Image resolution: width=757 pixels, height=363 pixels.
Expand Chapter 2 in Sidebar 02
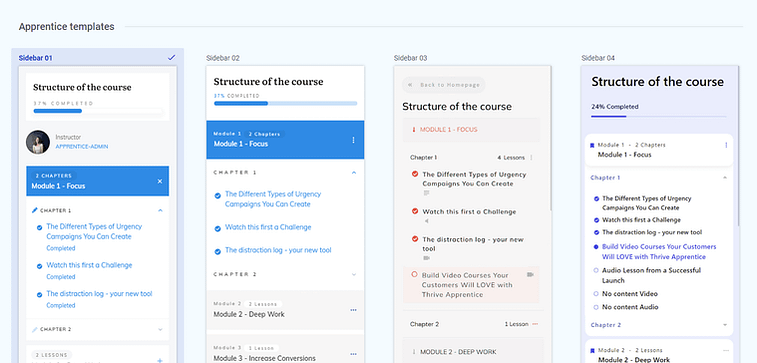point(354,274)
